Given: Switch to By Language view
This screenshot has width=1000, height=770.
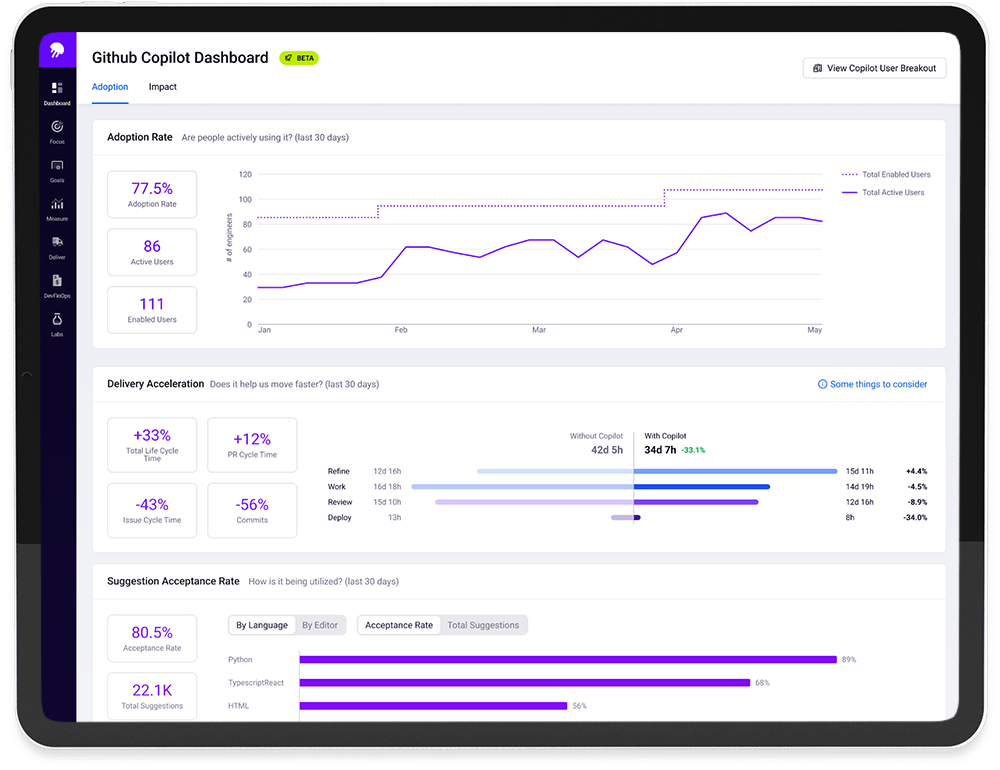Looking at the screenshot, I should (262, 625).
